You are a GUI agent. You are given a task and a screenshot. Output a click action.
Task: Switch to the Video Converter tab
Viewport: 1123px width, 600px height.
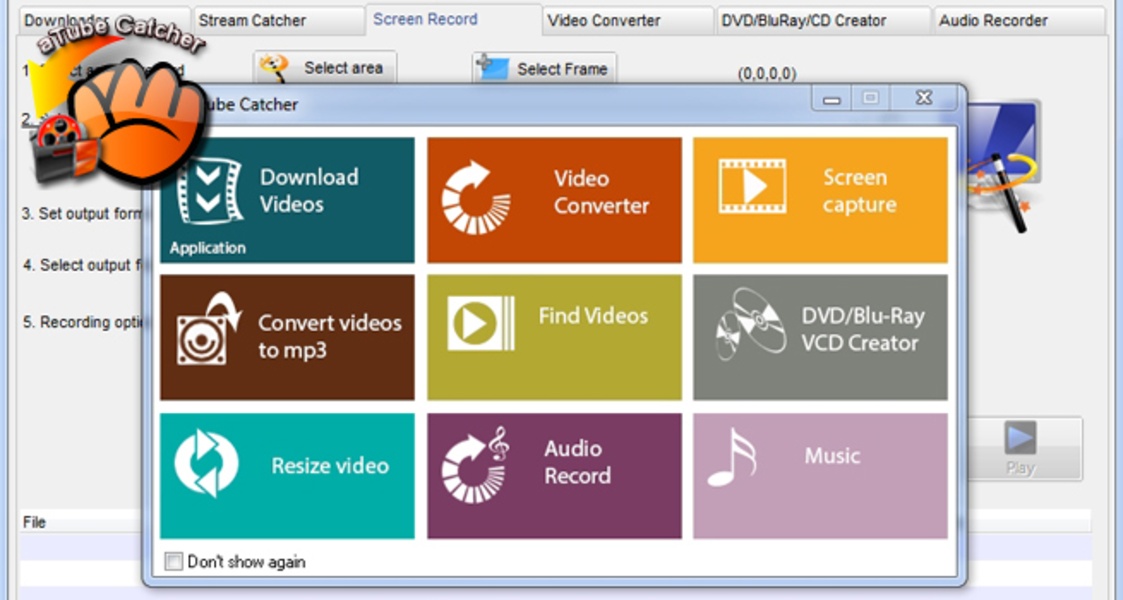click(604, 20)
